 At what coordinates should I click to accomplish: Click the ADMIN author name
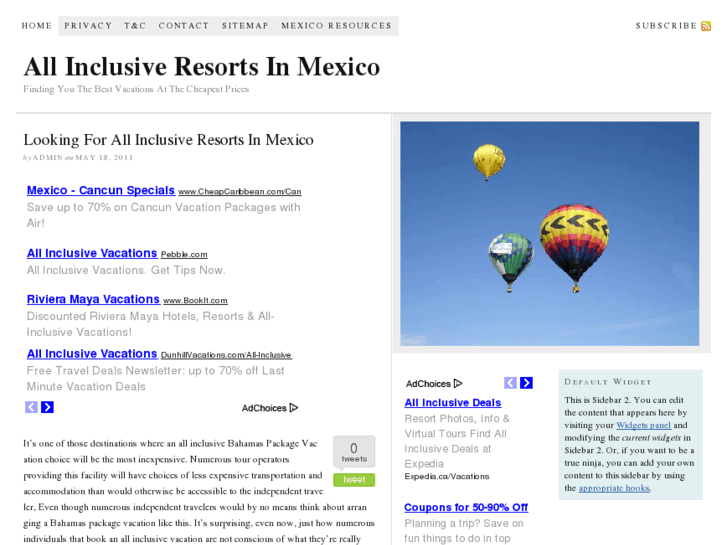tap(48, 158)
